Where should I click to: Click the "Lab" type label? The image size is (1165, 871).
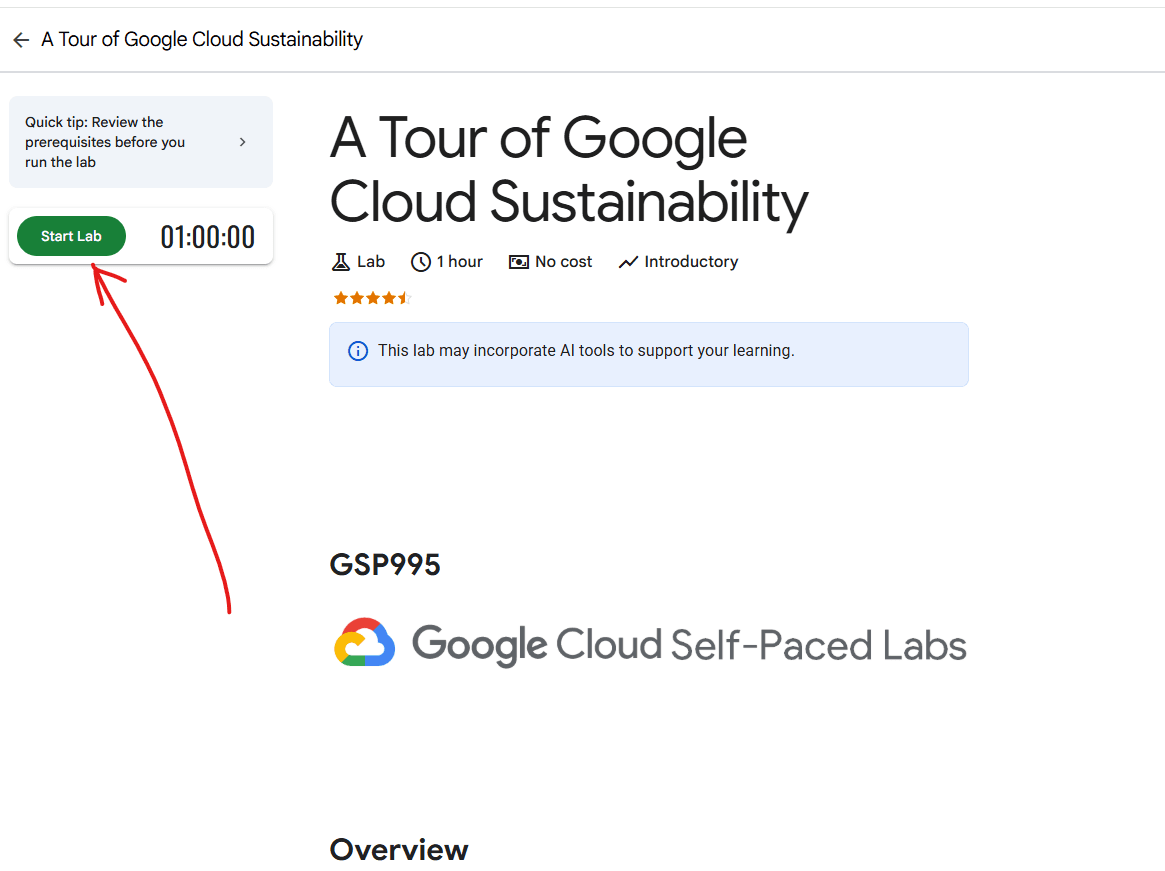point(371,262)
